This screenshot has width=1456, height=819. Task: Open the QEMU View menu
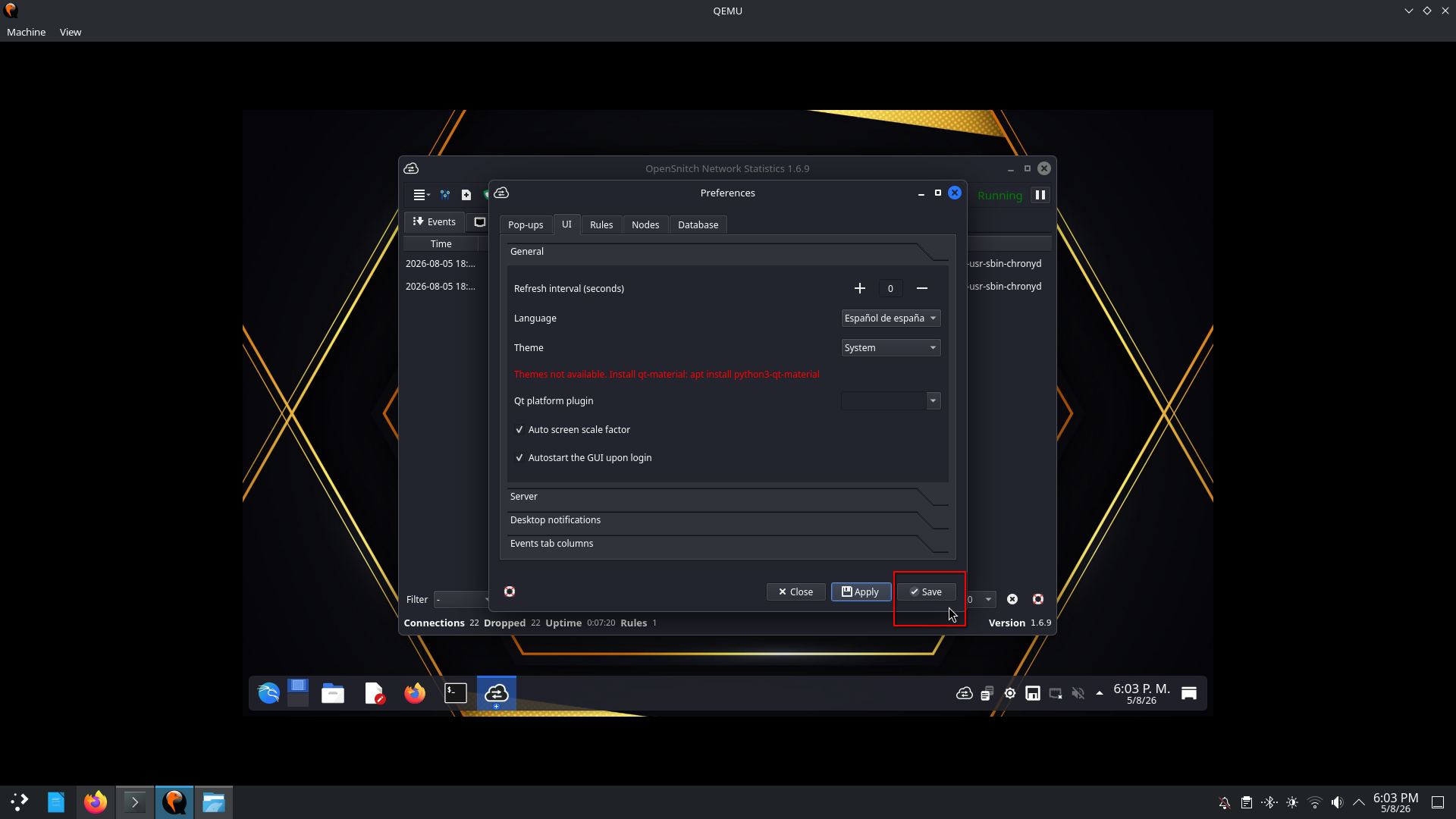tap(71, 32)
